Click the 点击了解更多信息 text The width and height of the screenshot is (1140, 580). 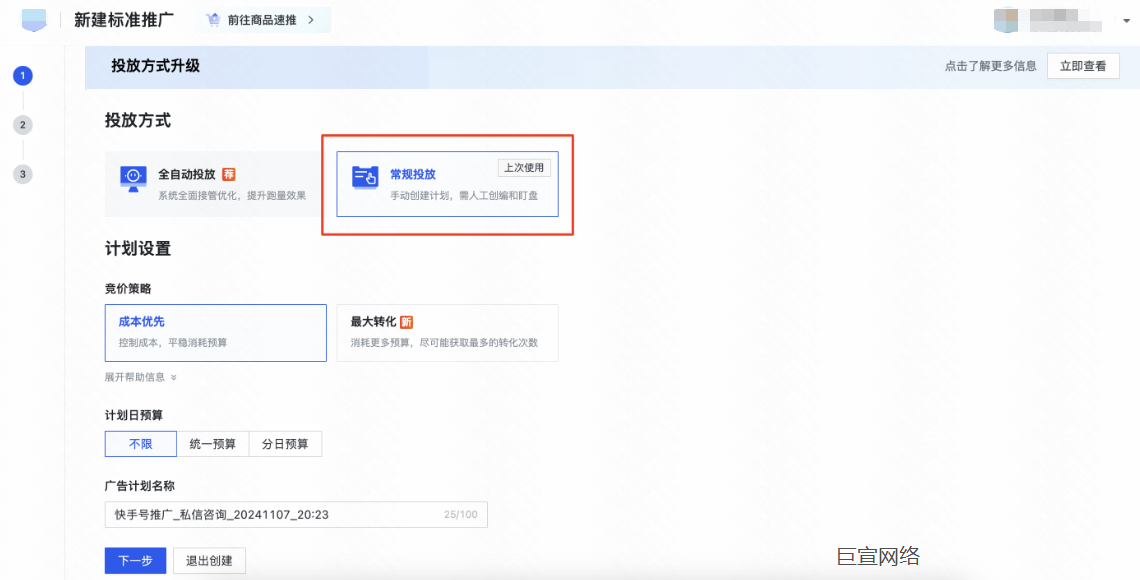click(x=990, y=66)
